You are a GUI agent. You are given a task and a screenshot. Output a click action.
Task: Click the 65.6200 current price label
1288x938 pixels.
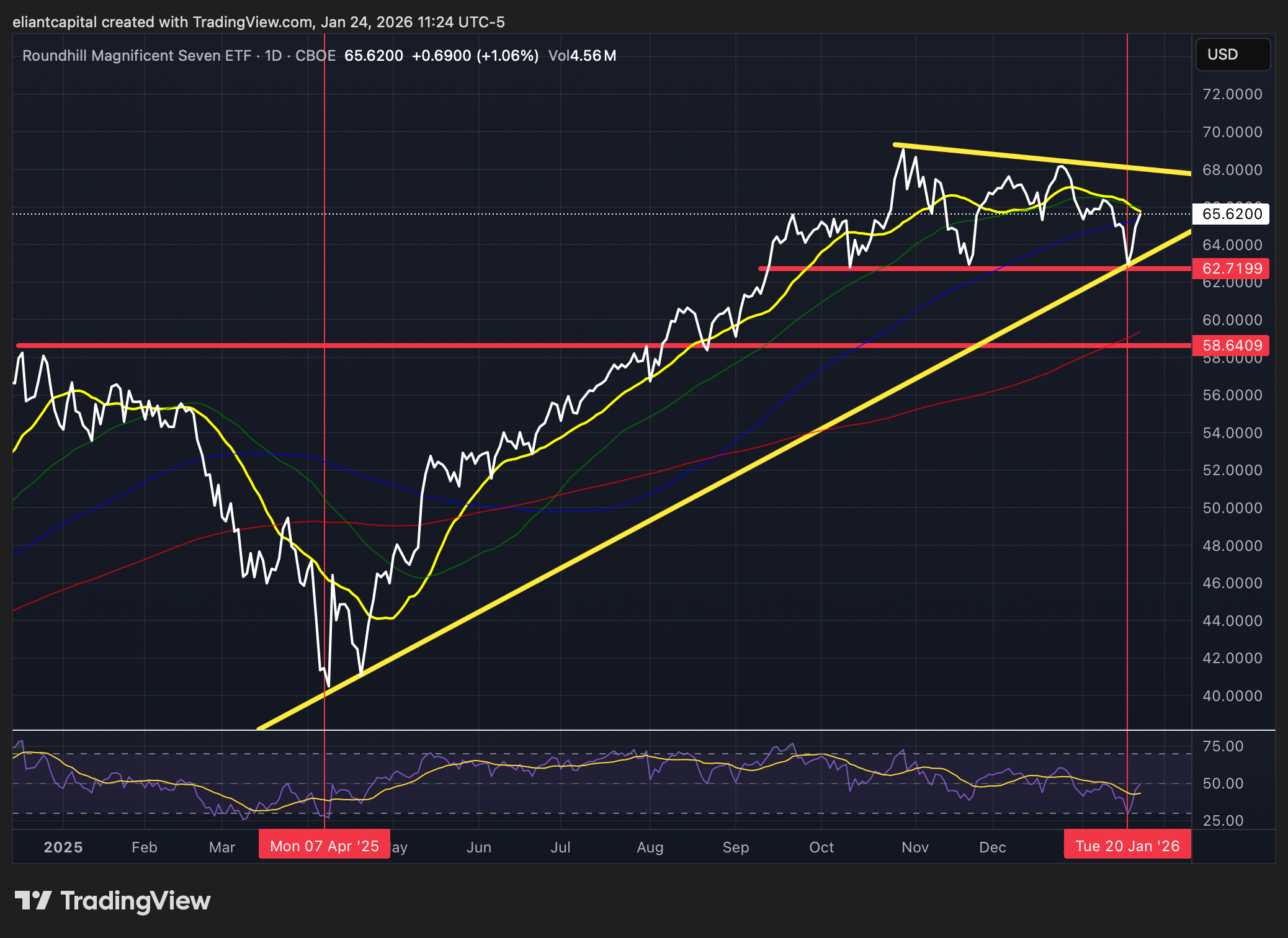tap(1231, 214)
